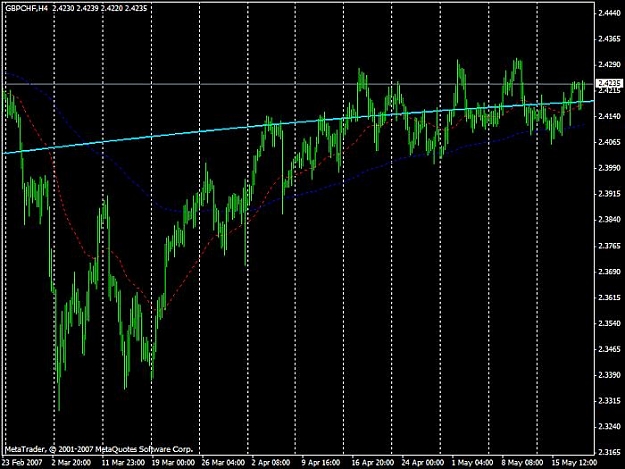This screenshot has width=625, height=469.
Task: Click the 2.4290 price axis label
Action: [609, 65]
